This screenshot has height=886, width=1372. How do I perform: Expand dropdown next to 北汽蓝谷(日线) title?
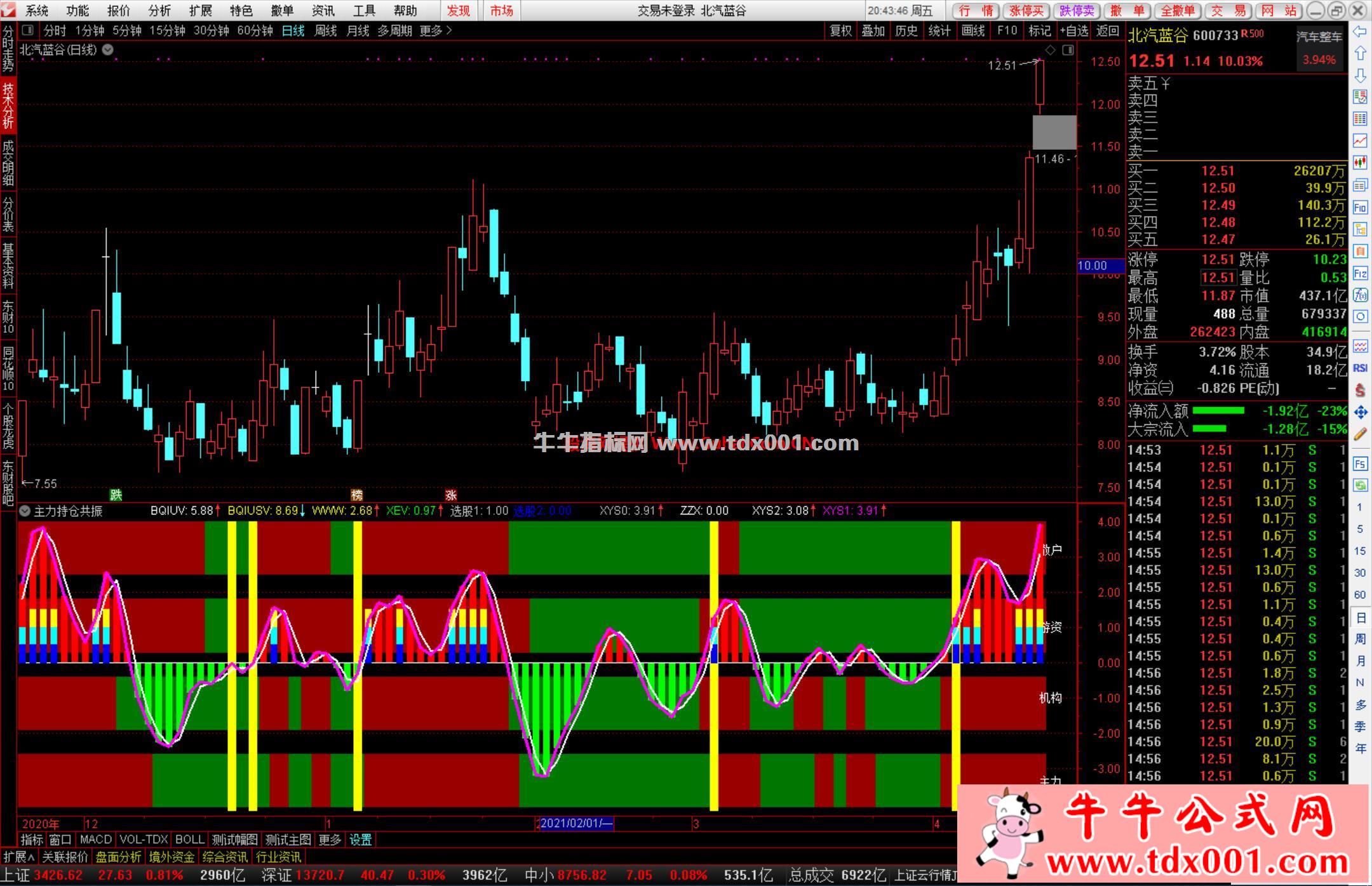click(108, 50)
